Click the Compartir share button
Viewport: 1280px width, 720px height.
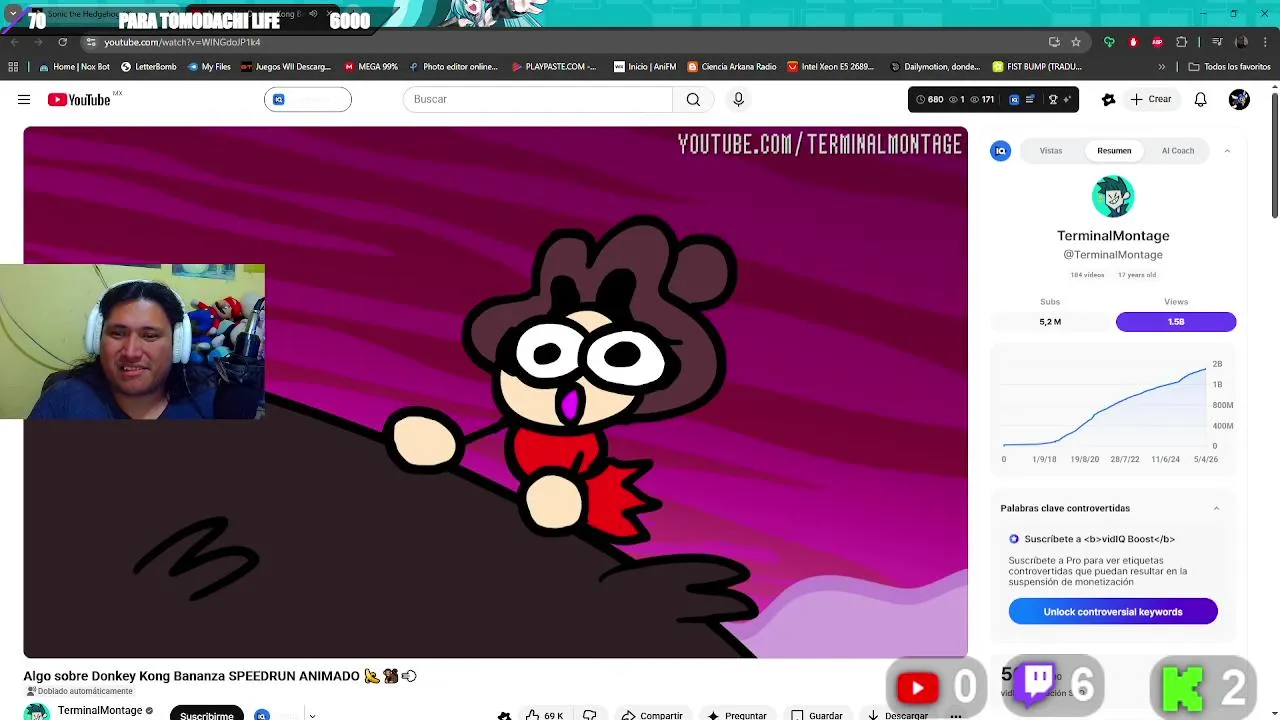652,715
